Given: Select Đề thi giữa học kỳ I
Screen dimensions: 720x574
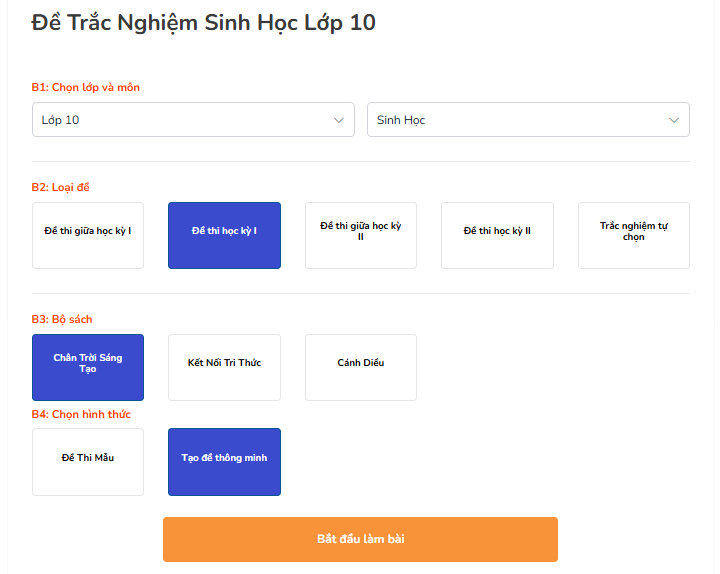Looking at the screenshot, I should [x=88, y=236].
